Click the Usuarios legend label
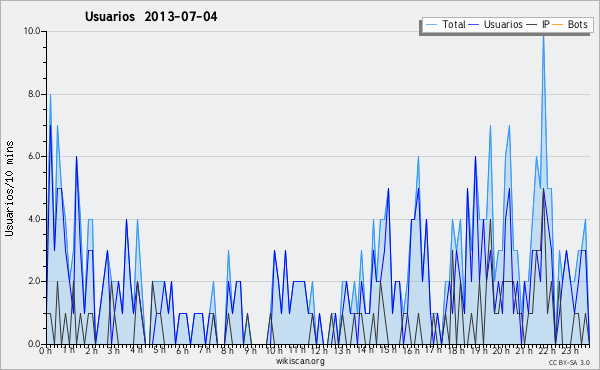This screenshot has width=600, height=370. pyautogui.click(x=503, y=24)
